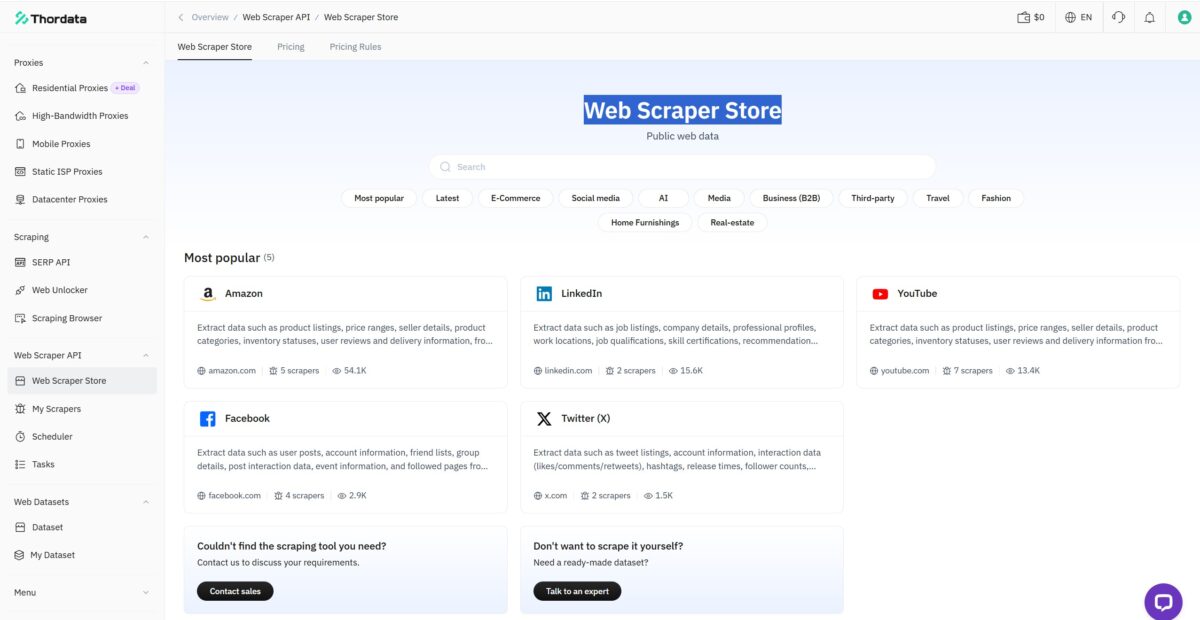Click SERP API sidebar icon
1200x620 pixels.
click(x=21, y=262)
